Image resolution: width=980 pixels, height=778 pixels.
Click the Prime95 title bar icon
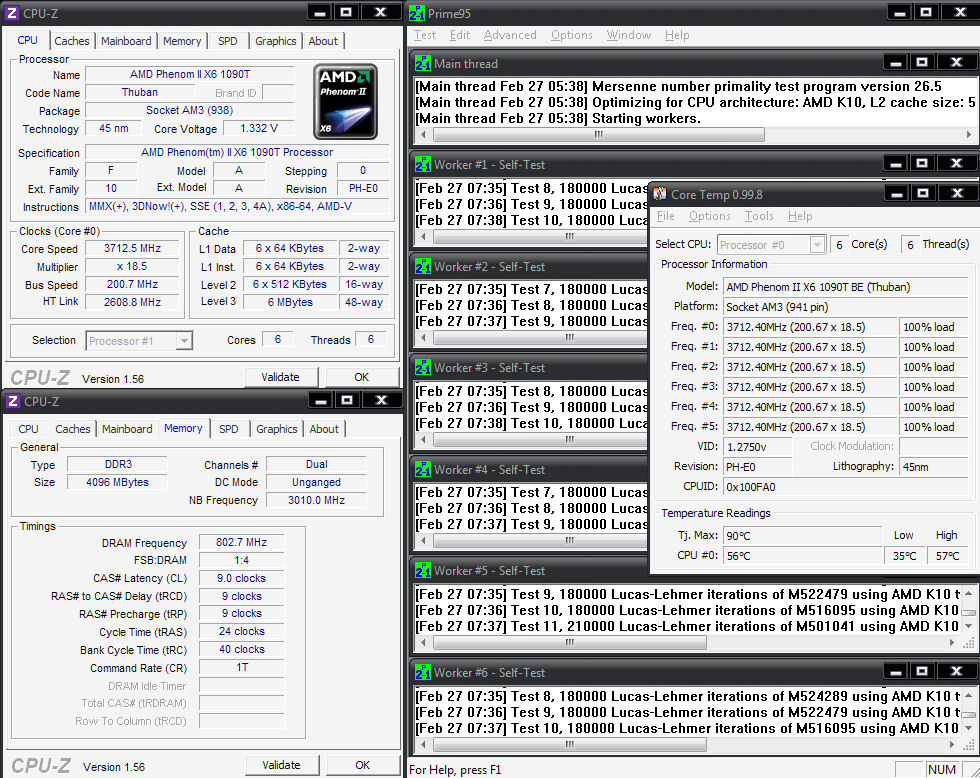click(417, 13)
